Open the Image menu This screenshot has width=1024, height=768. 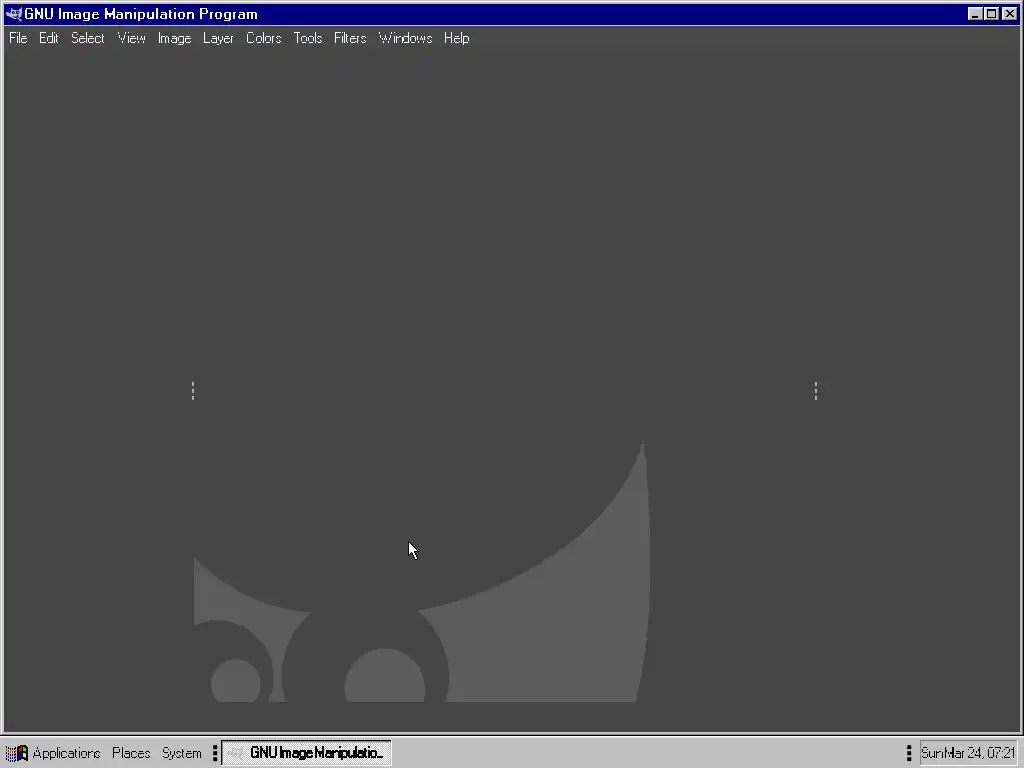point(174,39)
